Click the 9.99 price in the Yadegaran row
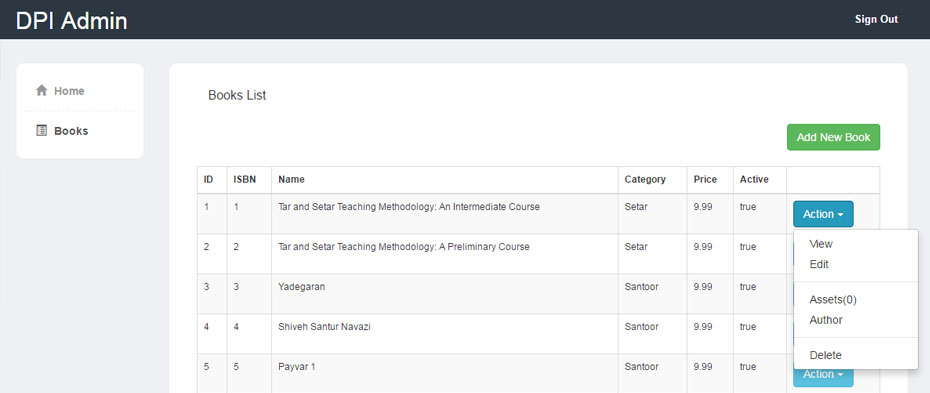This screenshot has height=393, width=930. pos(703,287)
